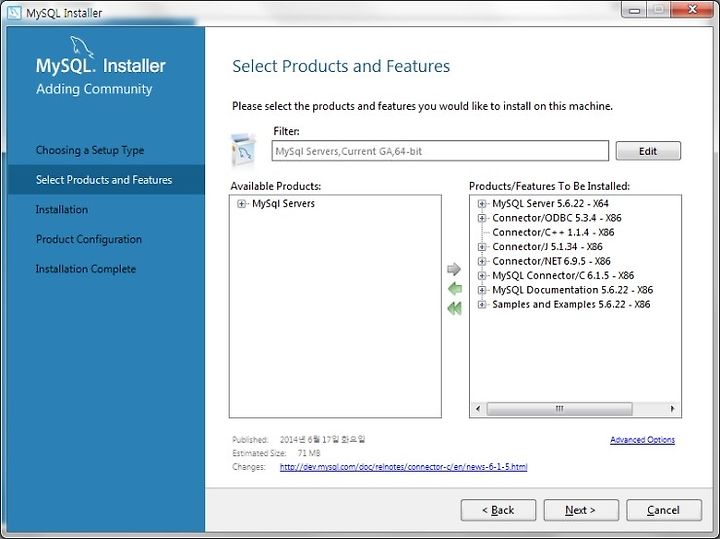Expand Connector/J 5.1.34 - X86 node

point(482,247)
